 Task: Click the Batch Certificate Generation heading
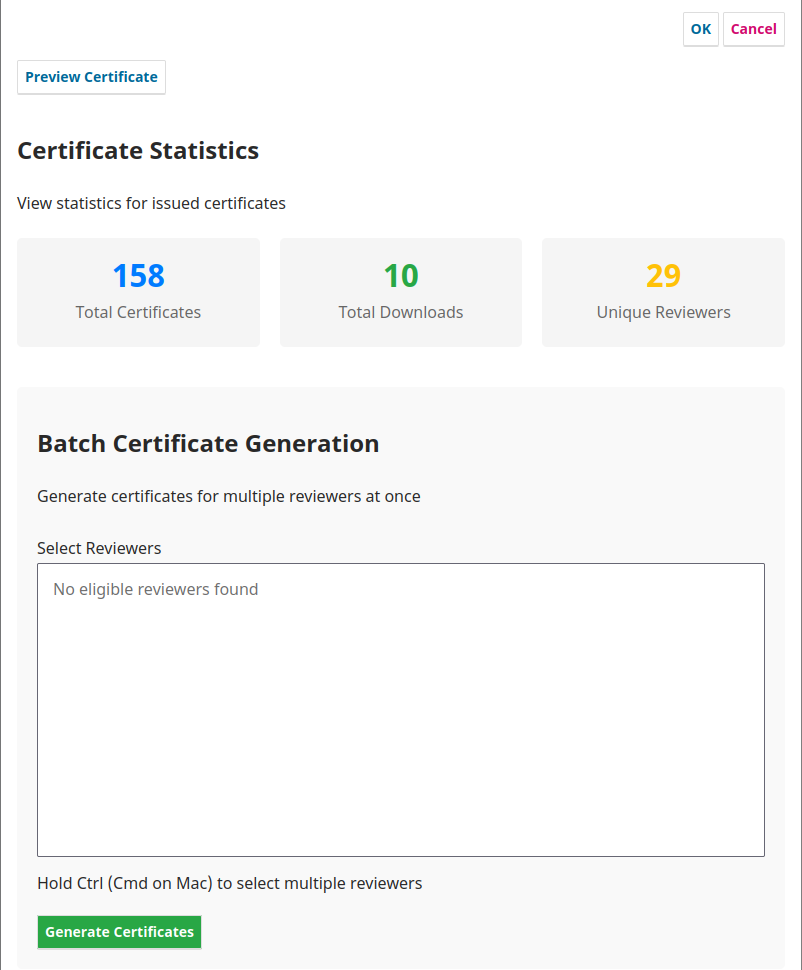point(208,444)
